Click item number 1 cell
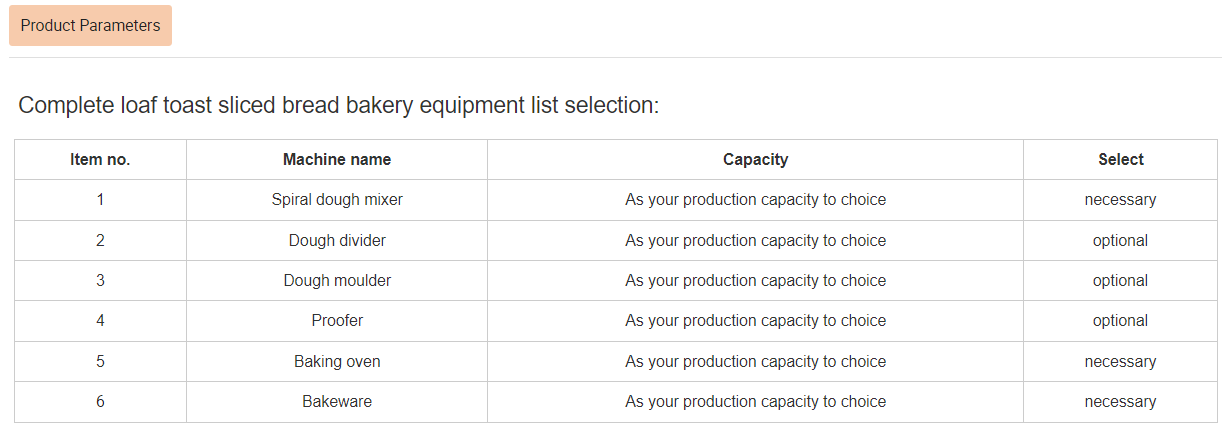 [100, 200]
